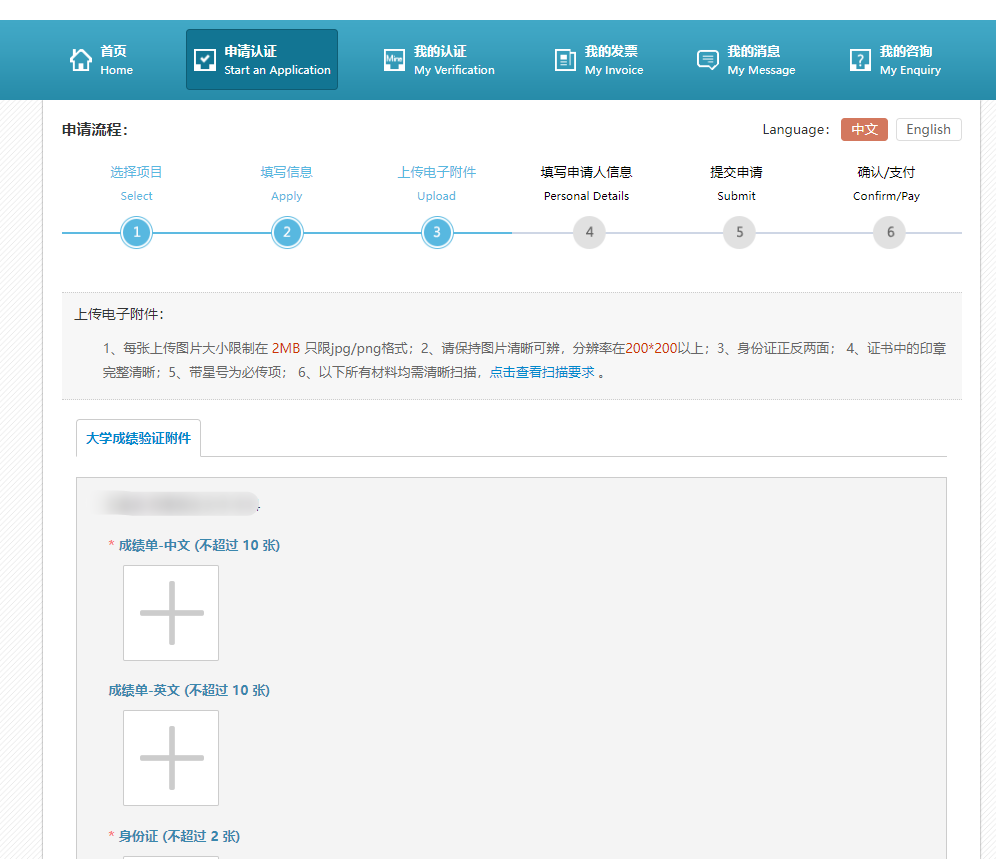This screenshot has width=996, height=859.
Task: Select the 大学成绩验证附件 tab
Action: (139, 438)
